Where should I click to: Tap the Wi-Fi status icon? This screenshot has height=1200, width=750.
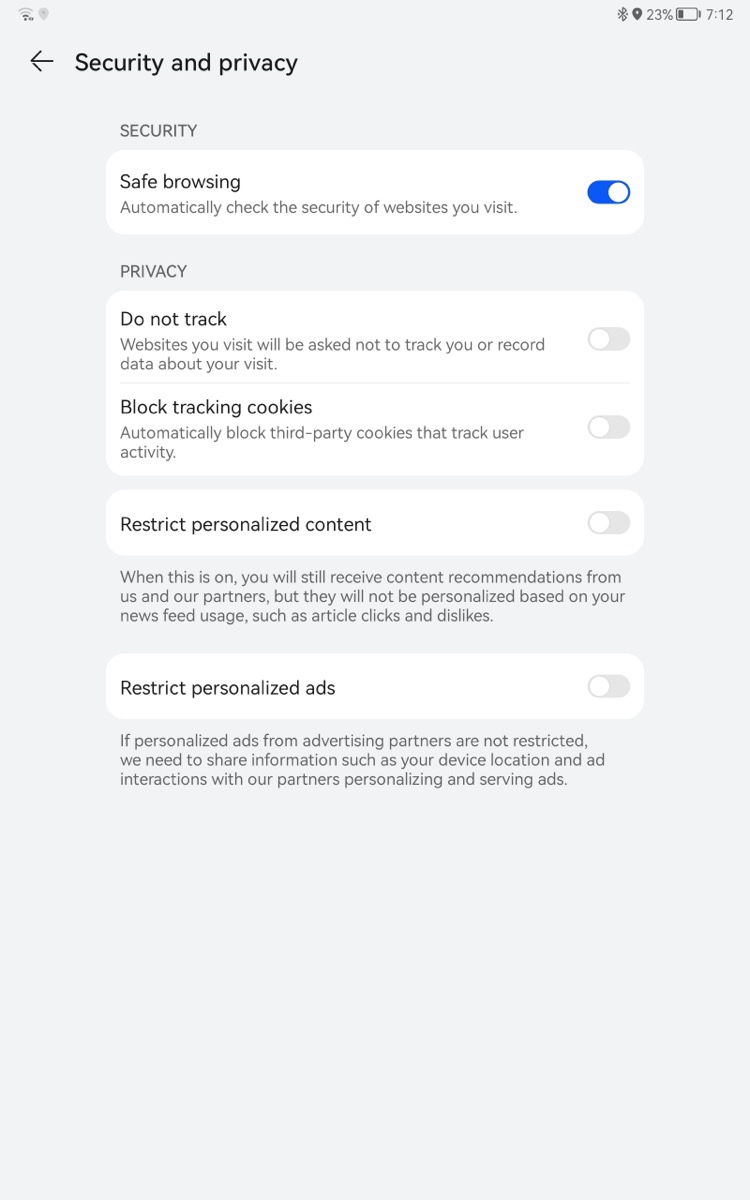26,14
